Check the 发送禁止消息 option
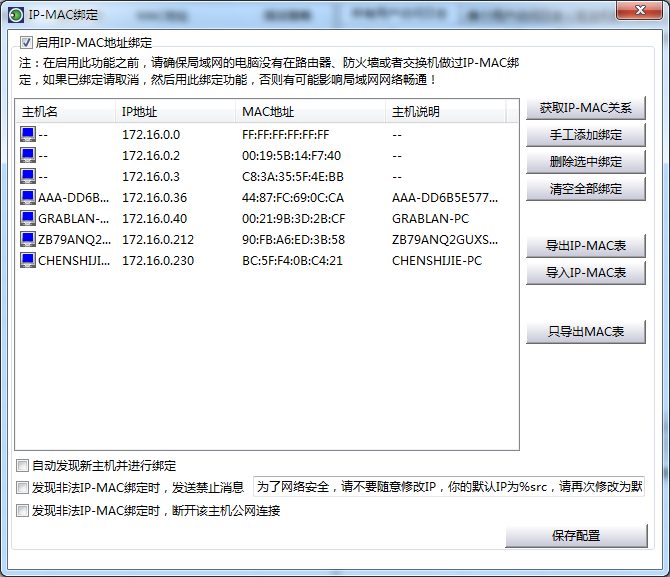Screen dimensions: 670x577 23,488
